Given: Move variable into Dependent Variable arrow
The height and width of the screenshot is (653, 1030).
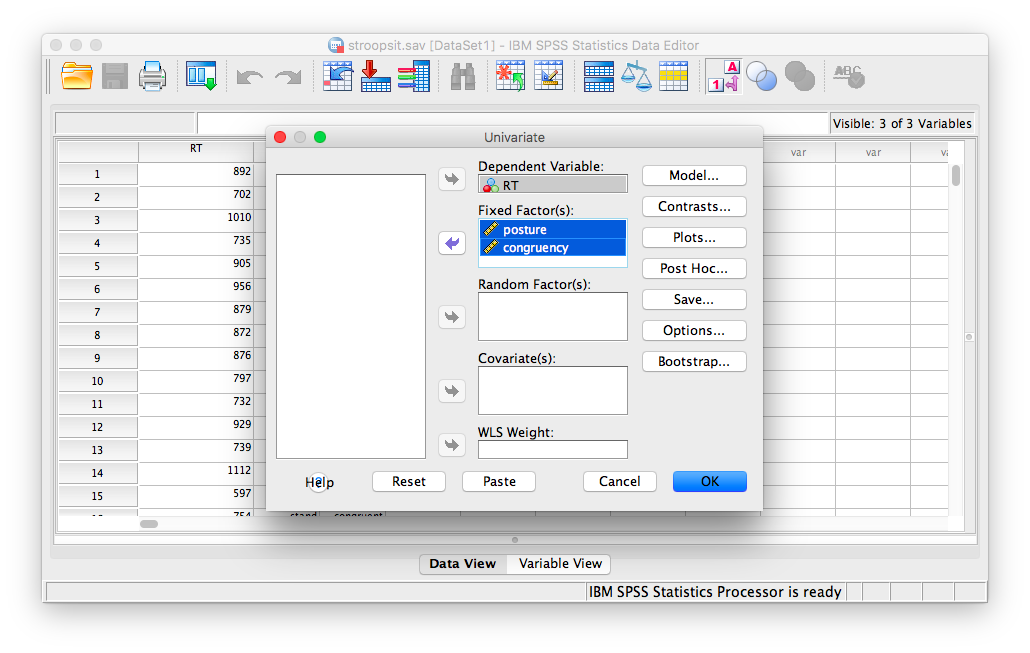Looking at the screenshot, I should pyautogui.click(x=452, y=179).
